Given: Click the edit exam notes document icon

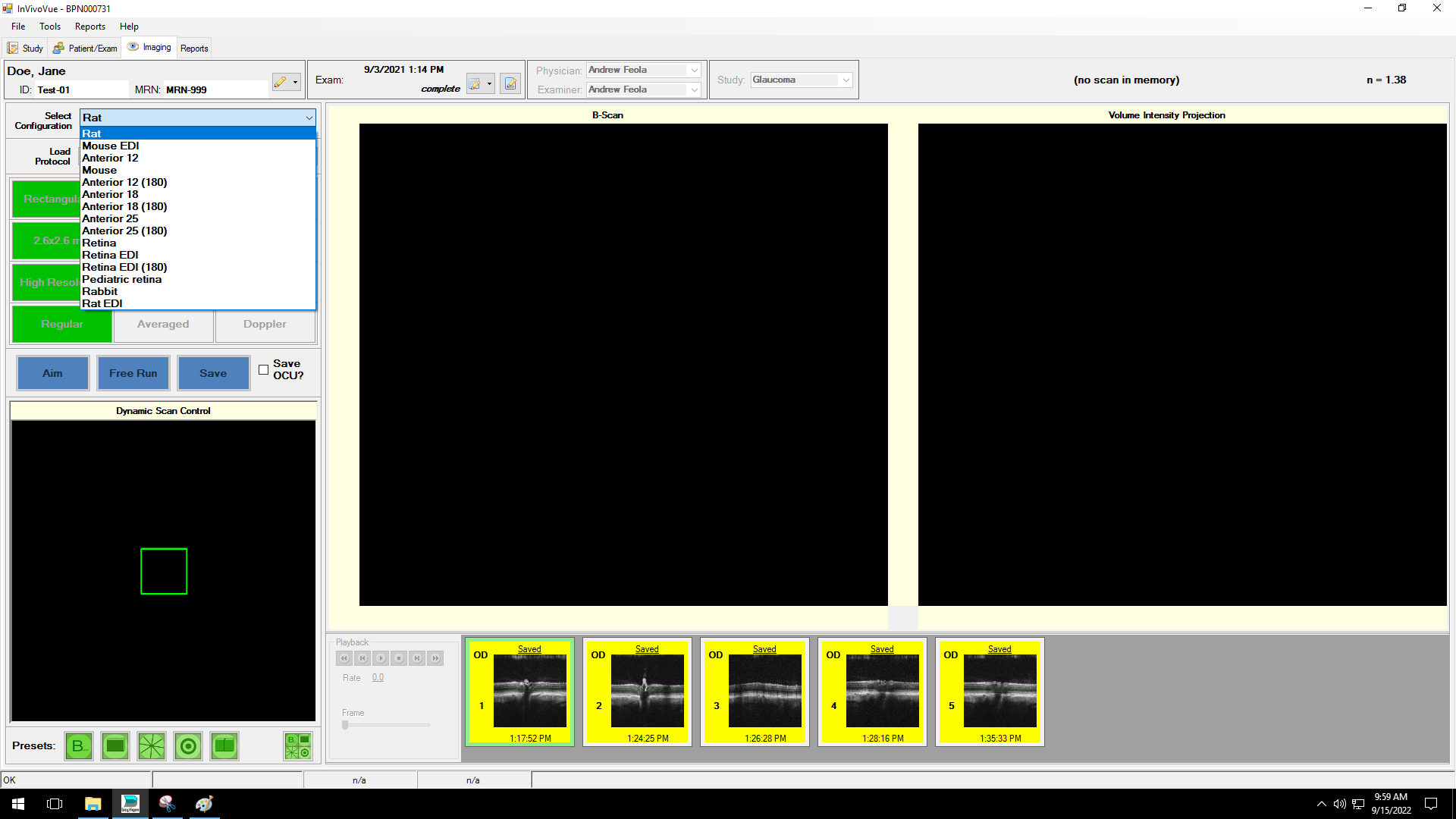Looking at the screenshot, I should point(510,84).
